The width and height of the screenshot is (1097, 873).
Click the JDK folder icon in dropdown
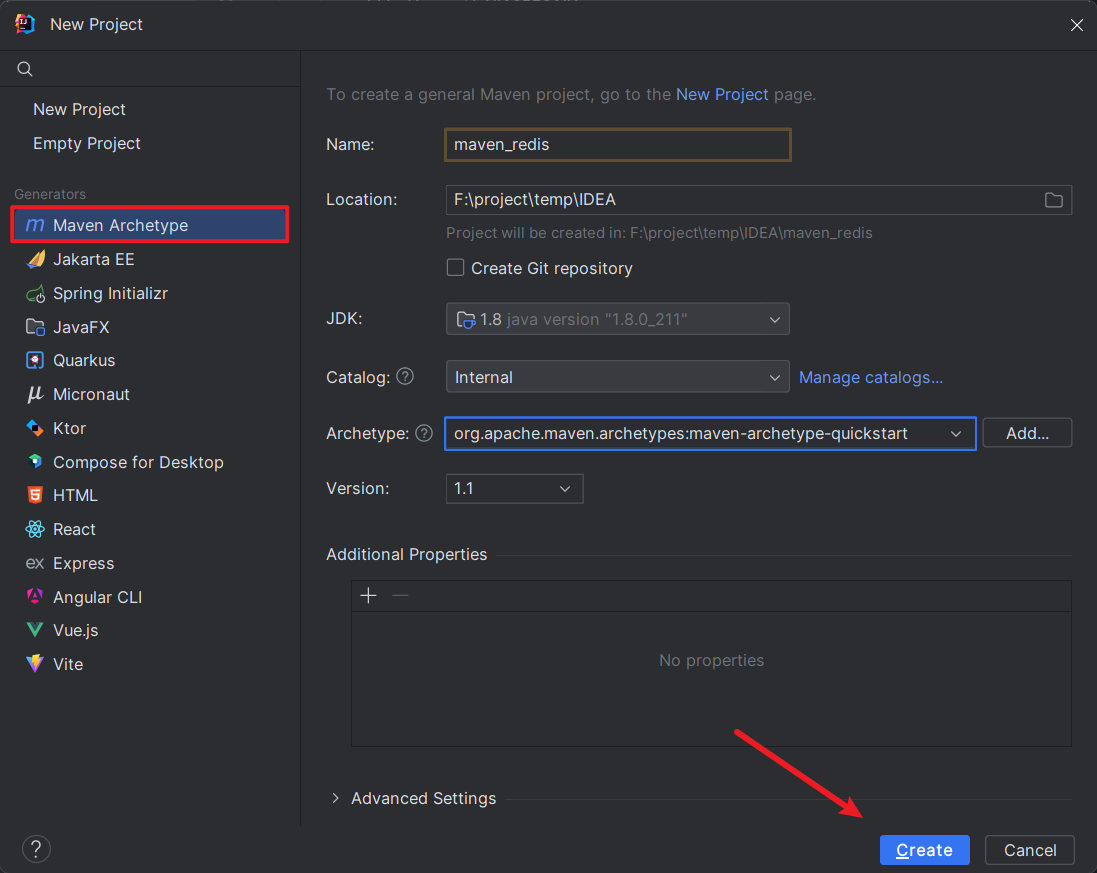click(x=465, y=320)
